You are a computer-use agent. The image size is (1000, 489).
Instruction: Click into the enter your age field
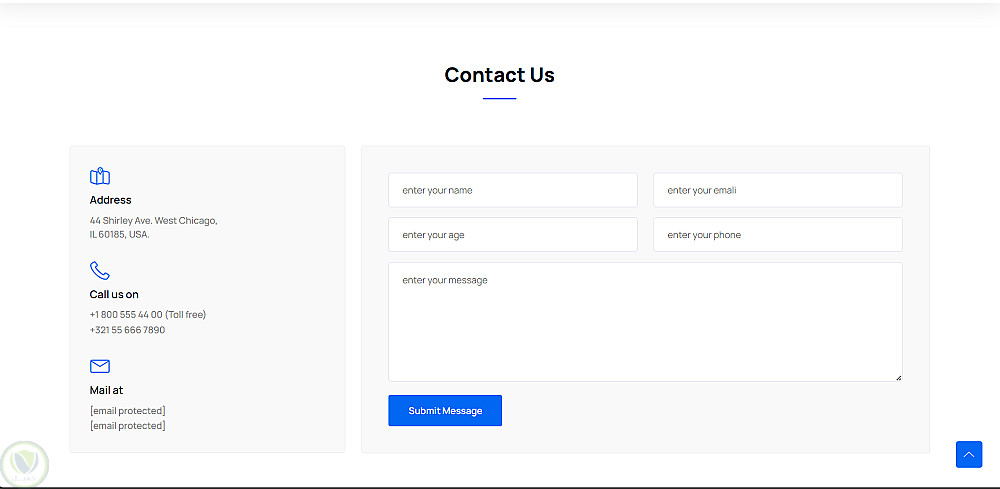pyautogui.click(x=512, y=235)
